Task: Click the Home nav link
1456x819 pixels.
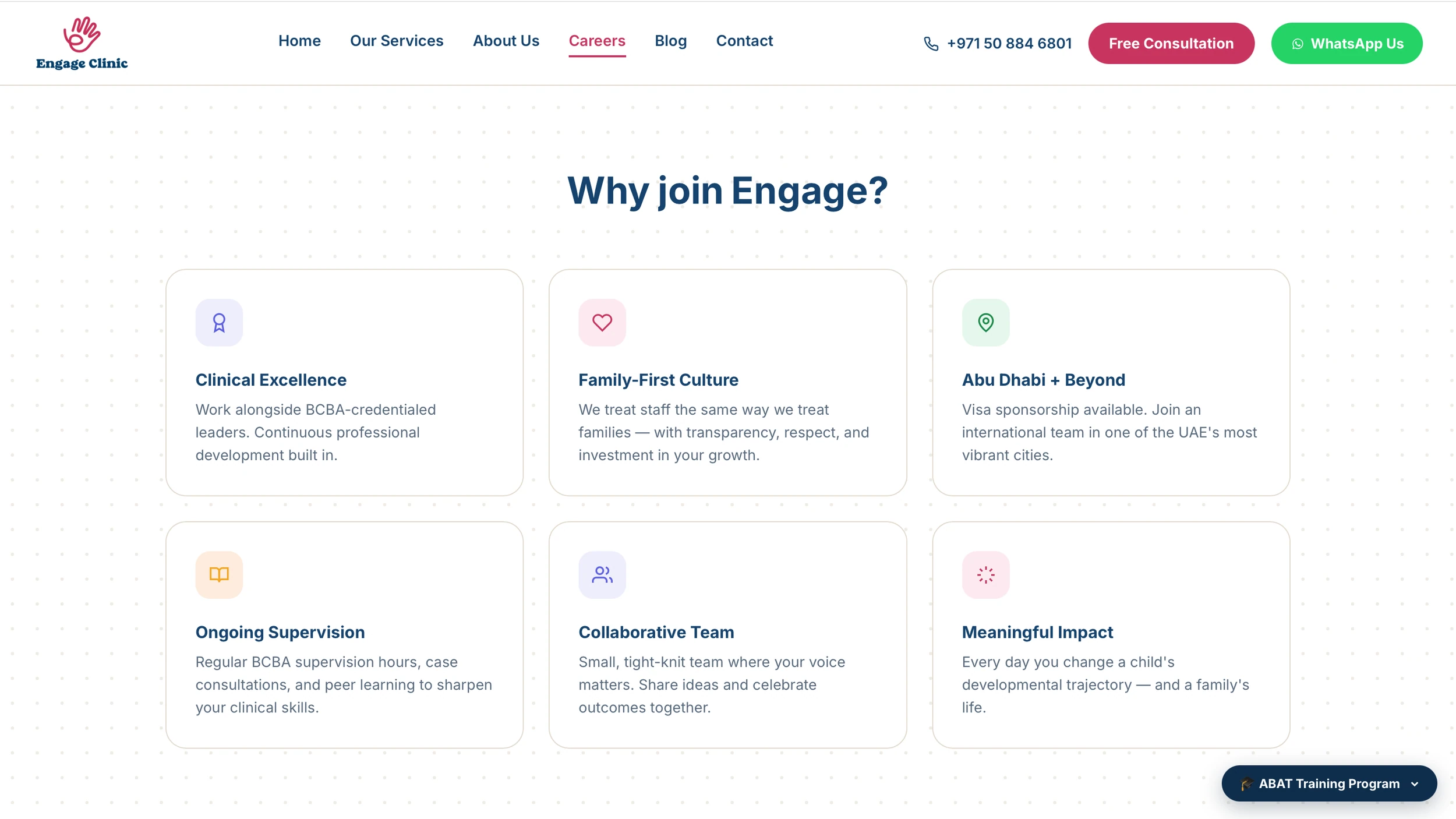Action: coord(299,41)
